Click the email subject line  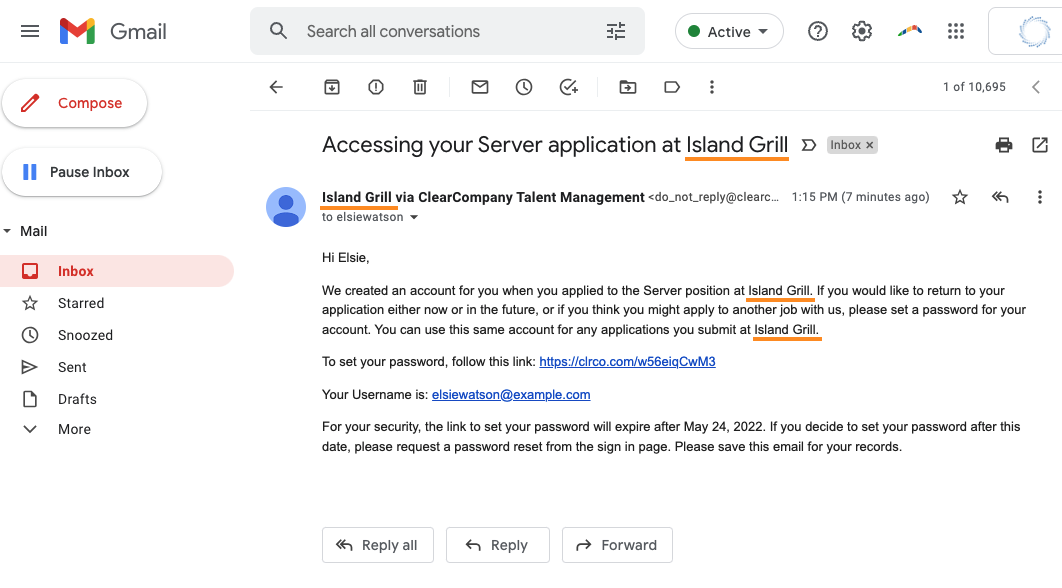tap(555, 145)
